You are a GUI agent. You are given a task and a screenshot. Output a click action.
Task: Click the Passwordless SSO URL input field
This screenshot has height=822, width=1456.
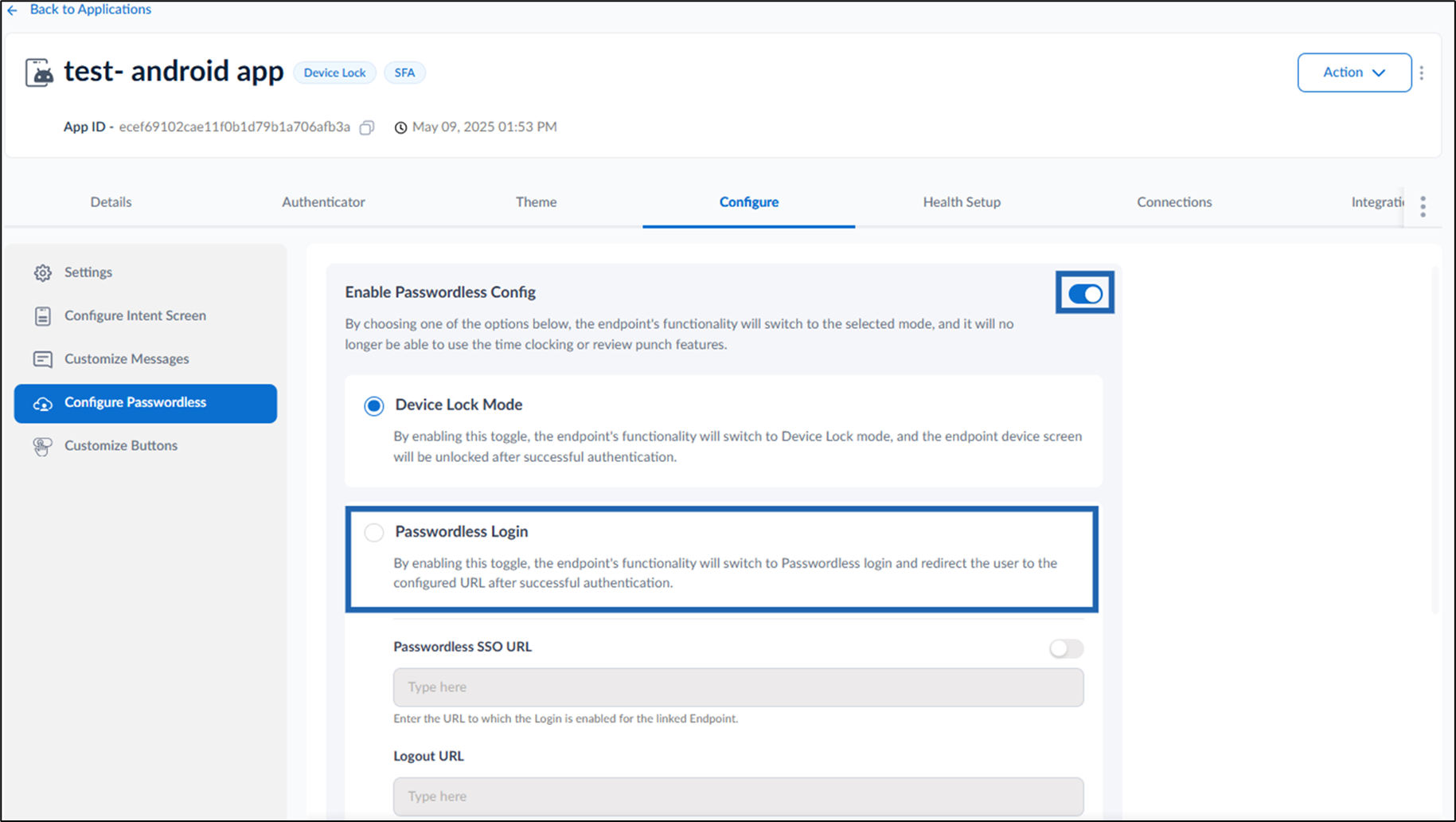pos(738,687)
